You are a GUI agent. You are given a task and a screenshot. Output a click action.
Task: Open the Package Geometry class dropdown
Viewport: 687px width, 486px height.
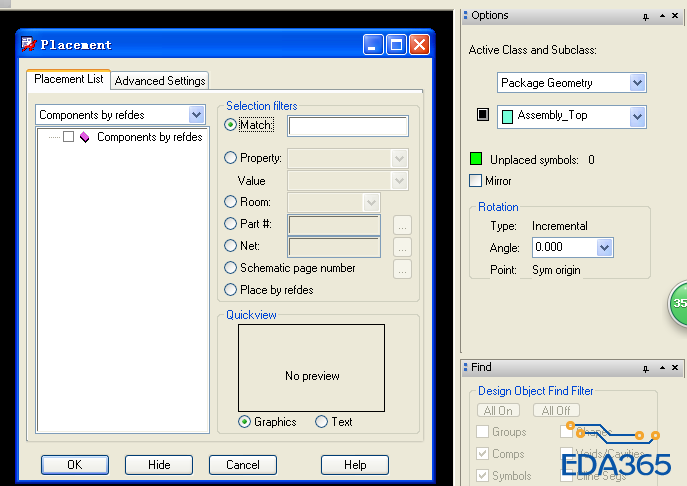click(637, 83)
